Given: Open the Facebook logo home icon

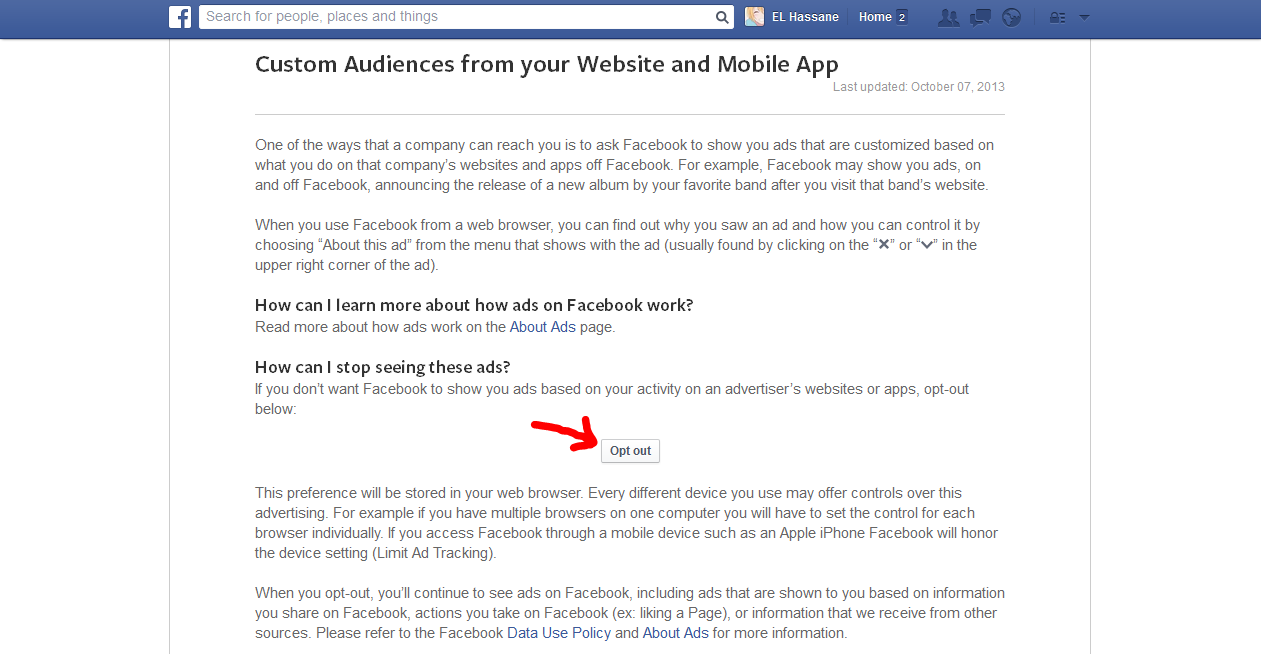Looking at the screenshot, I should click(x=180, y=17).
